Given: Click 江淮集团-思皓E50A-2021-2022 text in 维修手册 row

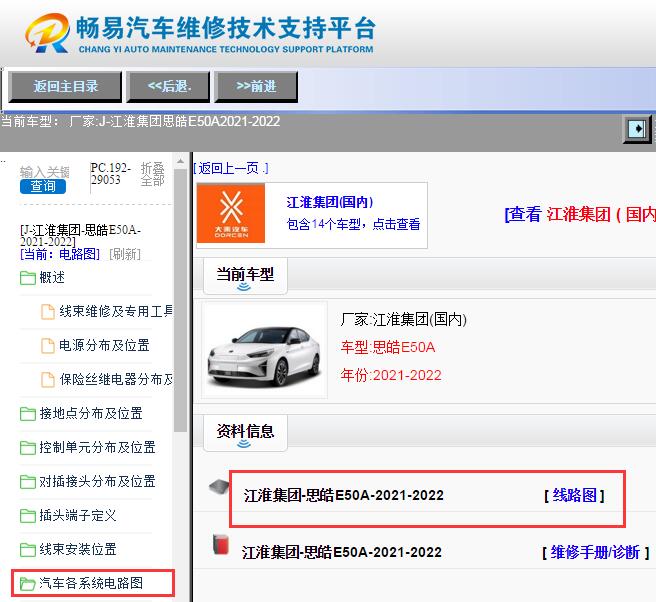Looking at the screenshot, I should pos(342,552).
